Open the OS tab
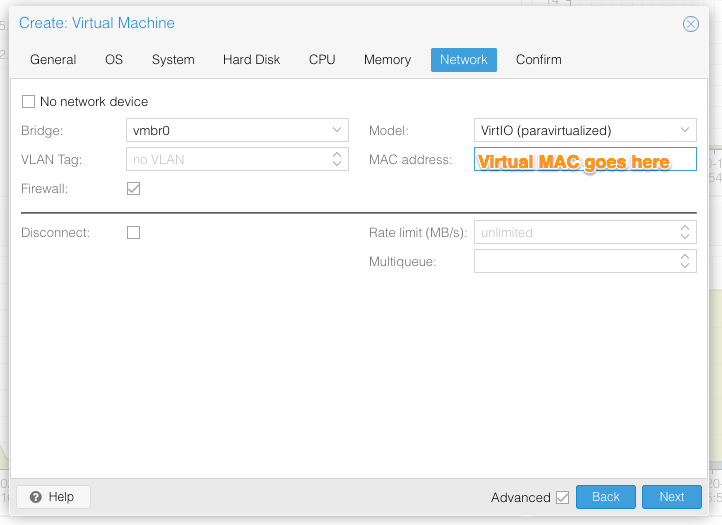Image resolution: width=722 pixels, height=525 pixels. tap(114, 60)
